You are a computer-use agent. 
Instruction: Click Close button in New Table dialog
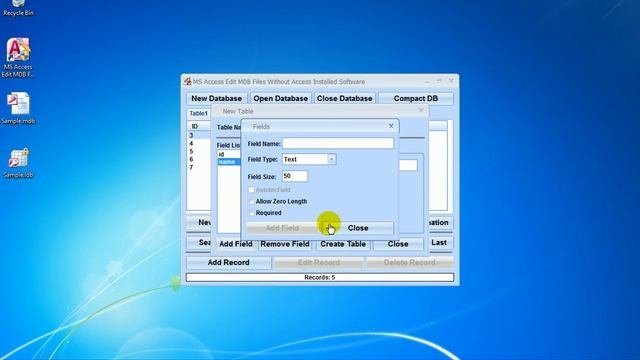click(x=398, y=244)
